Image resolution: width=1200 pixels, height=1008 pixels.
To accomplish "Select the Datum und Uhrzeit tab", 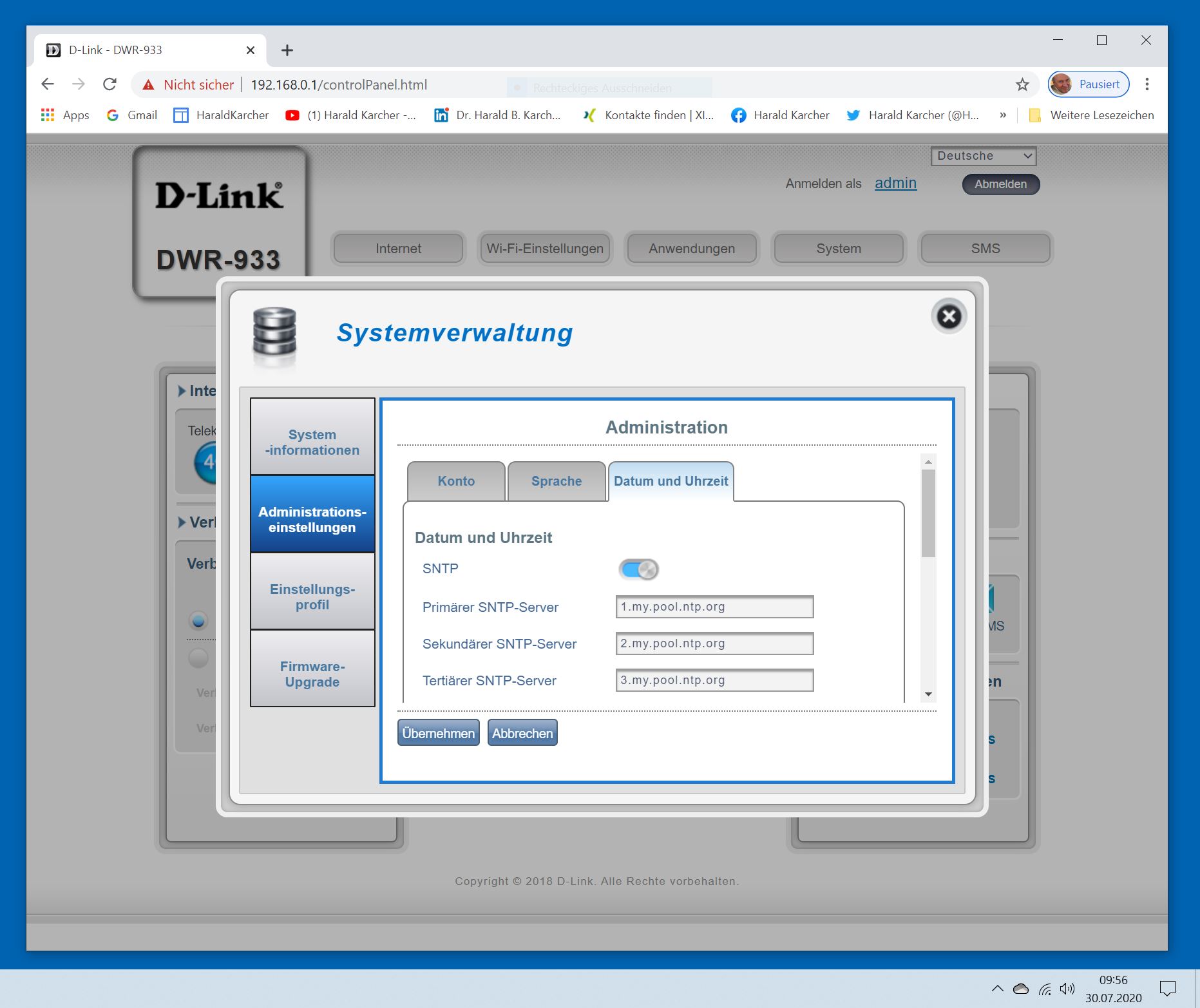I will [671, 481].
